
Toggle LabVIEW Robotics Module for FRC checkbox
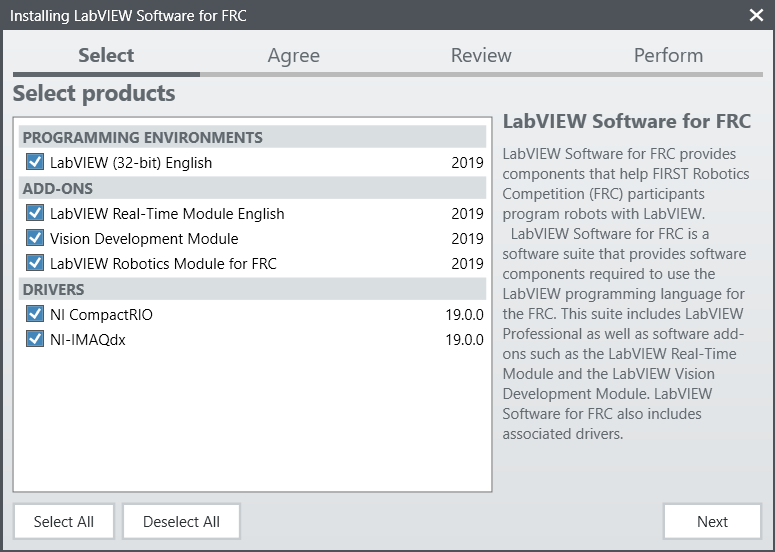[35, 263]
